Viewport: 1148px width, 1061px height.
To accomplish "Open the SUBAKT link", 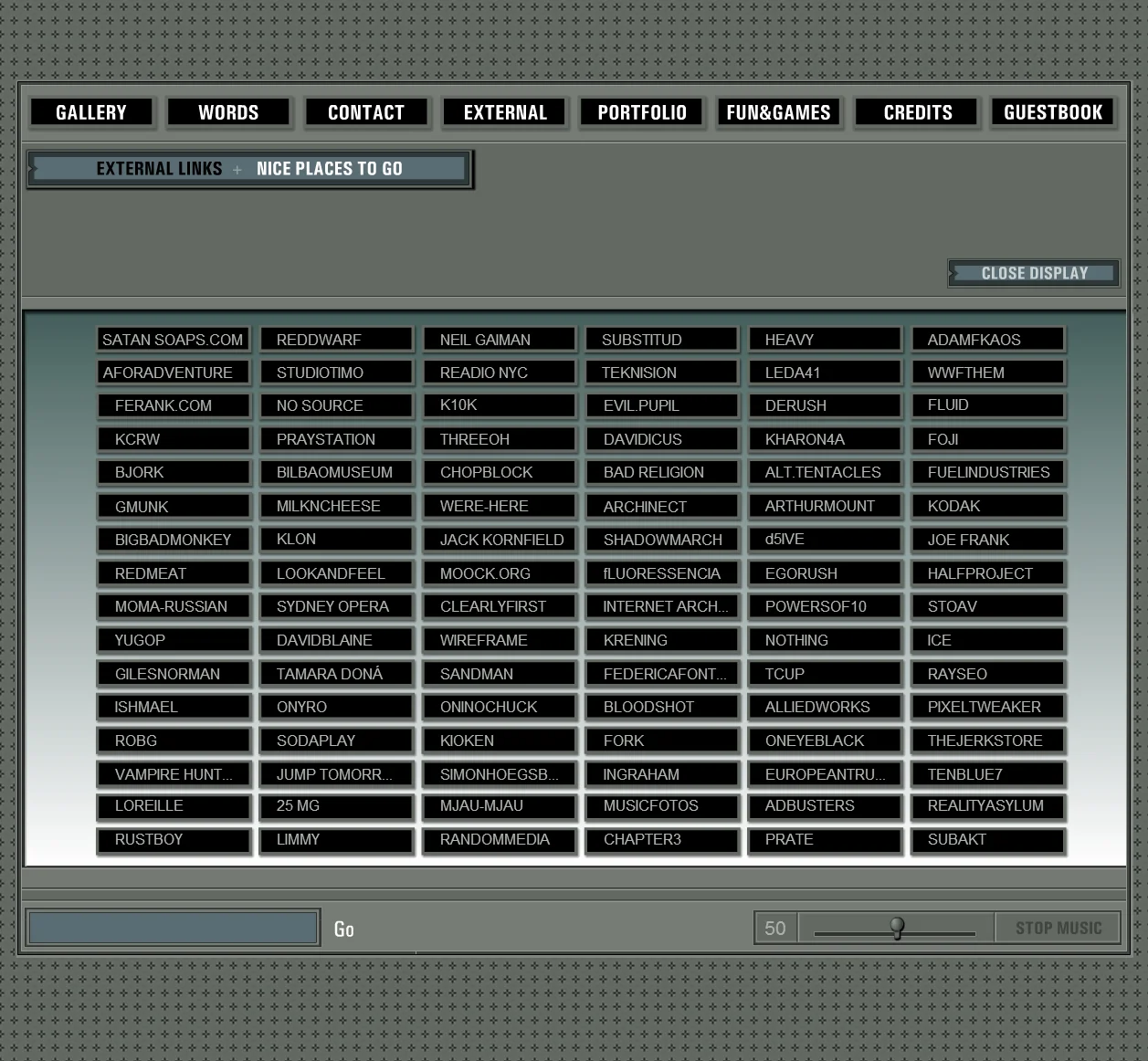I will (988, 840).
